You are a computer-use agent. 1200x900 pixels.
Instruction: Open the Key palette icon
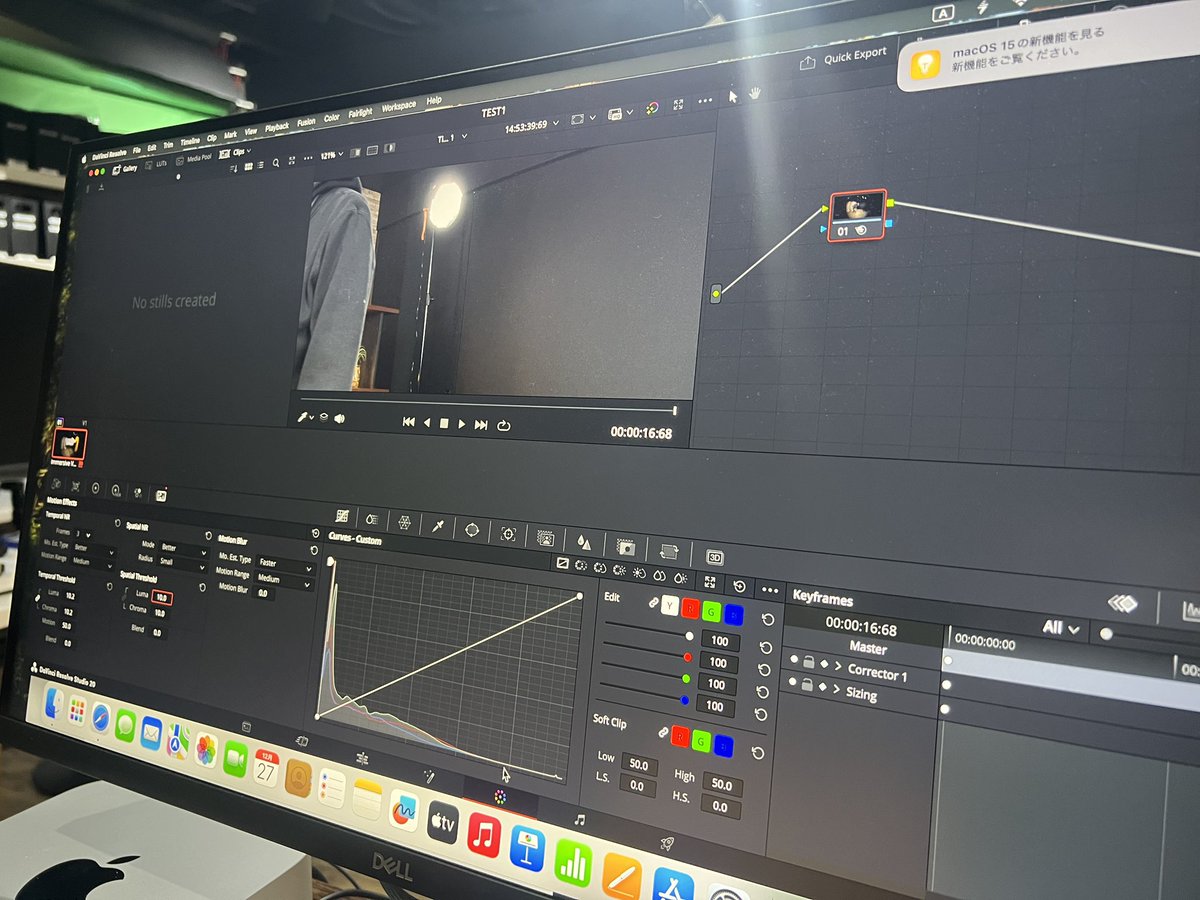click(x=626, y=547)
